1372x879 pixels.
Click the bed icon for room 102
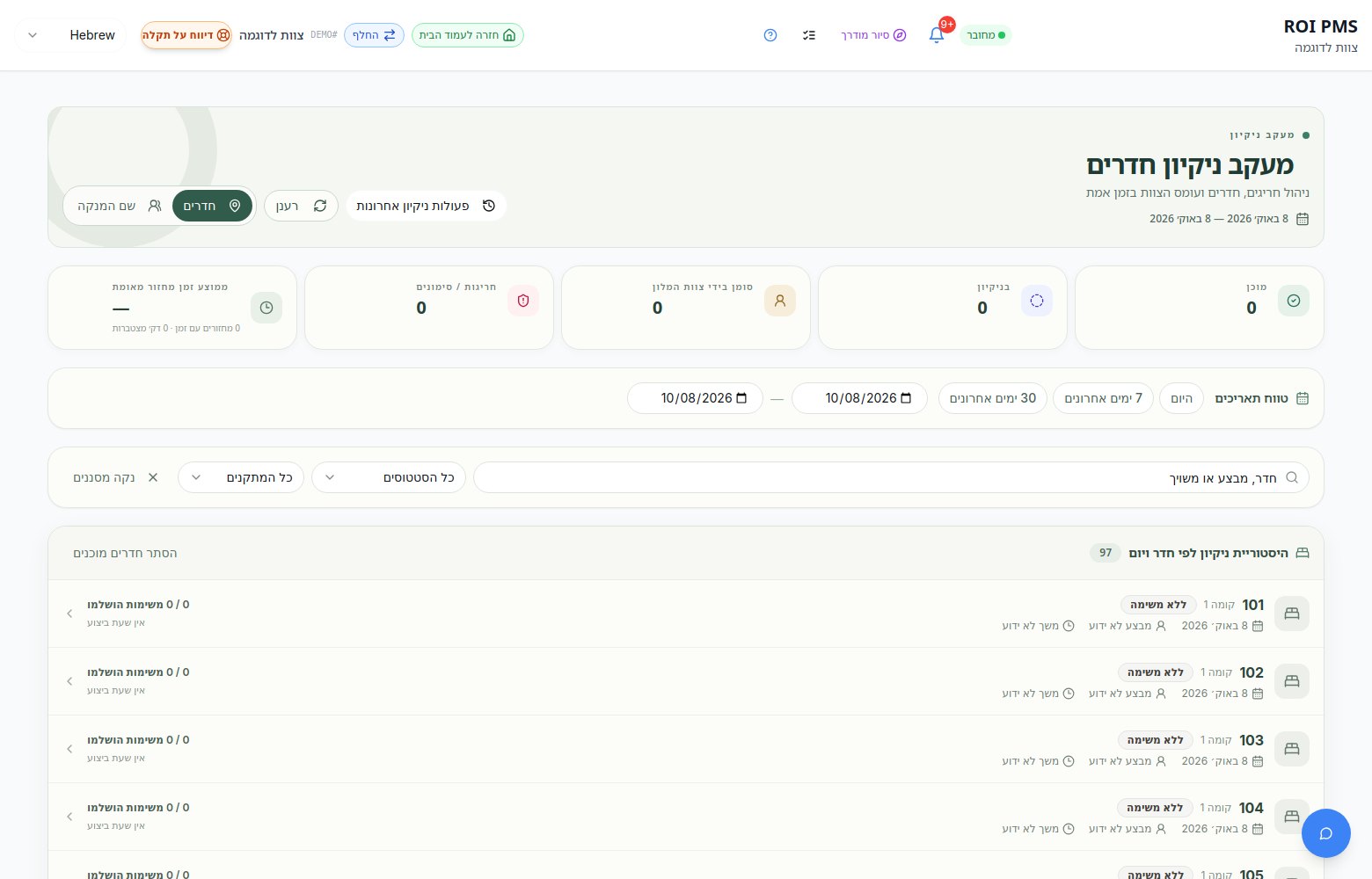pos(1292,681)
